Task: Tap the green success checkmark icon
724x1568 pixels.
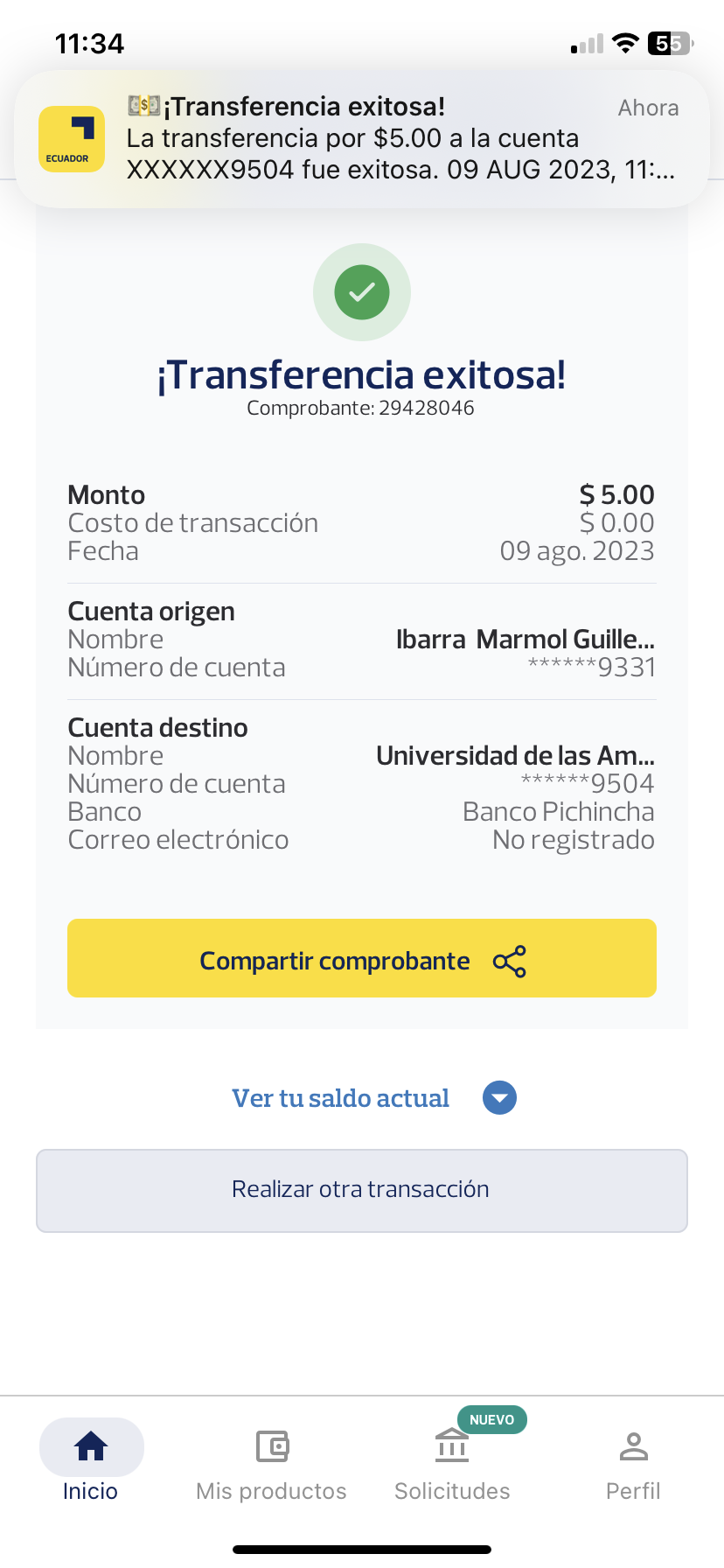Action: click(x=362, y=292)
